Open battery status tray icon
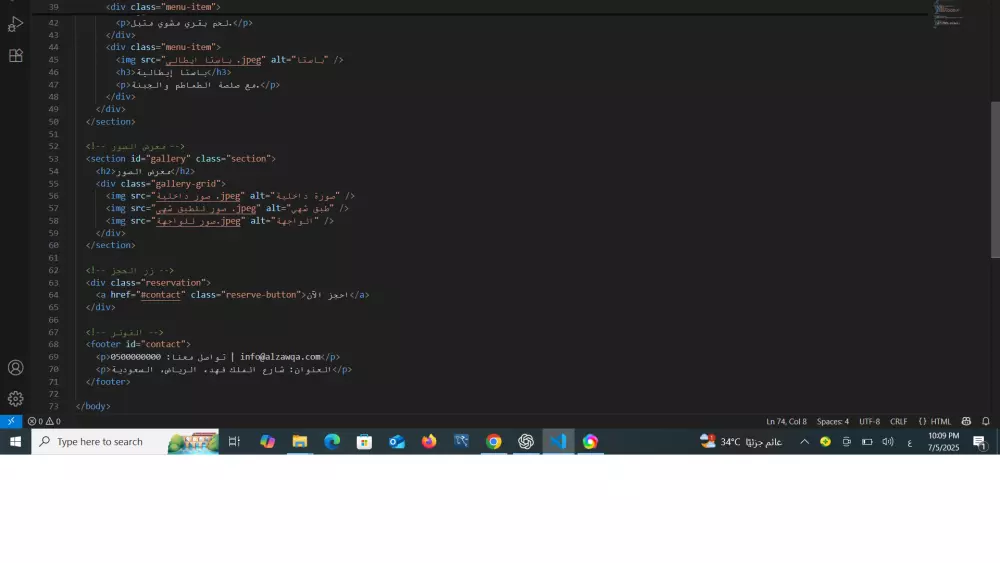 pyautogui.click(x=867, y=441)
